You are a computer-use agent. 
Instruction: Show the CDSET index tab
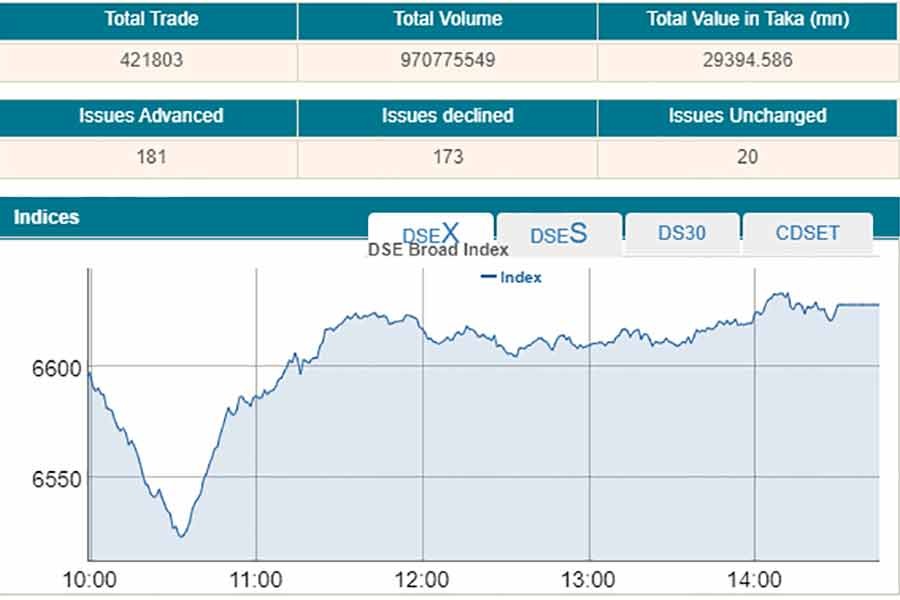[807, 233]
